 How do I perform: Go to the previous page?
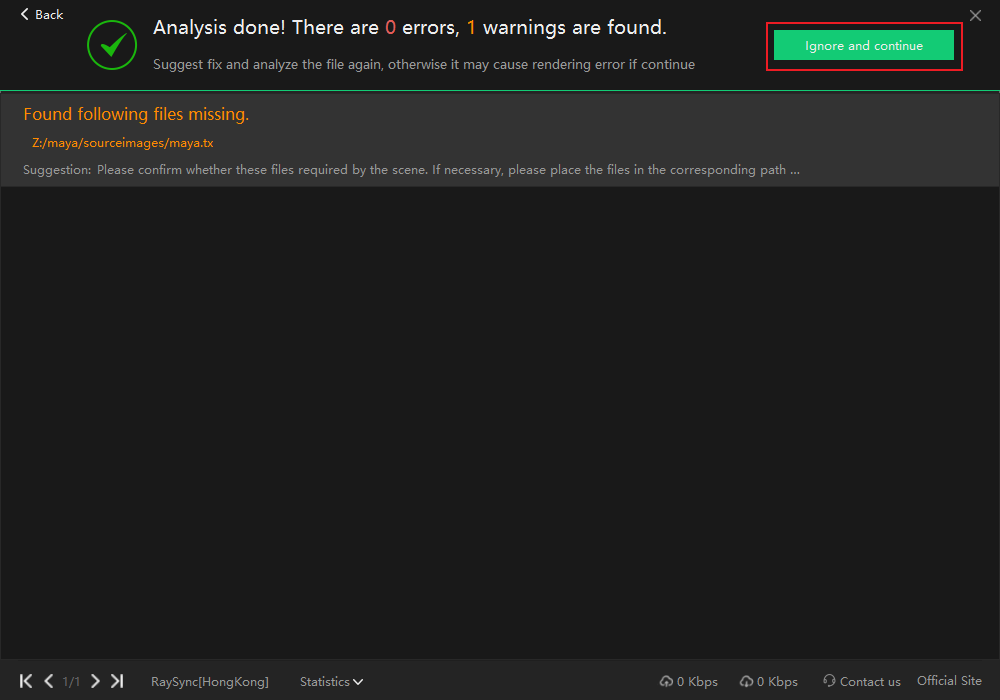[x=48, y=681]
